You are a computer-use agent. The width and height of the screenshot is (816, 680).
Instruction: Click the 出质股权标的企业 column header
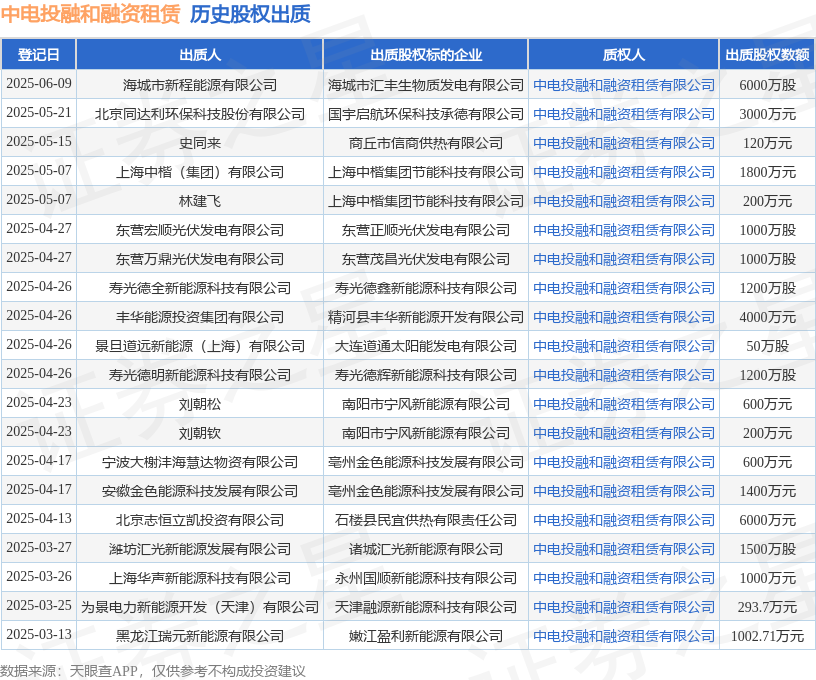pos(426,55)
